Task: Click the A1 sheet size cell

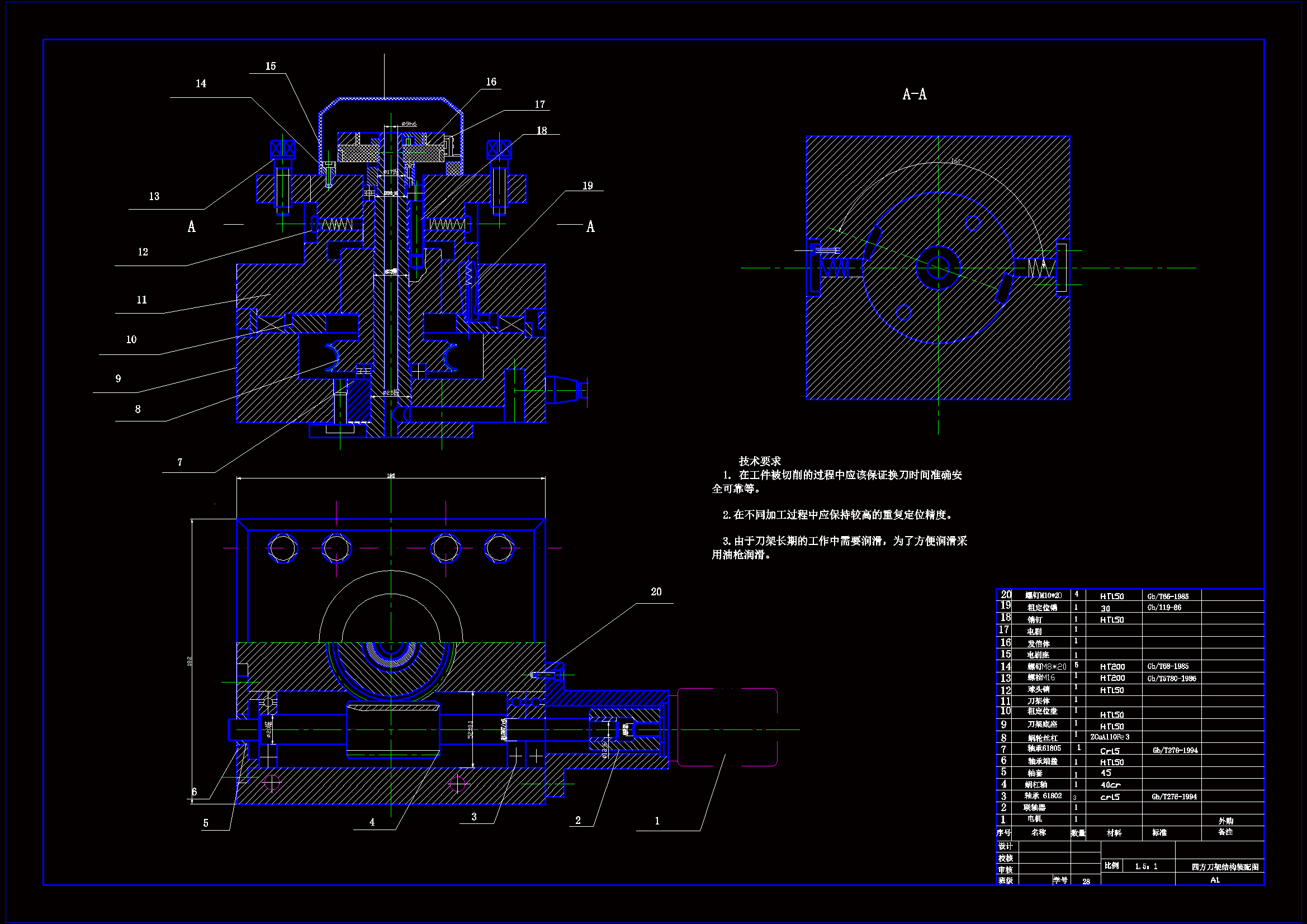Action: coord(1215,880)
